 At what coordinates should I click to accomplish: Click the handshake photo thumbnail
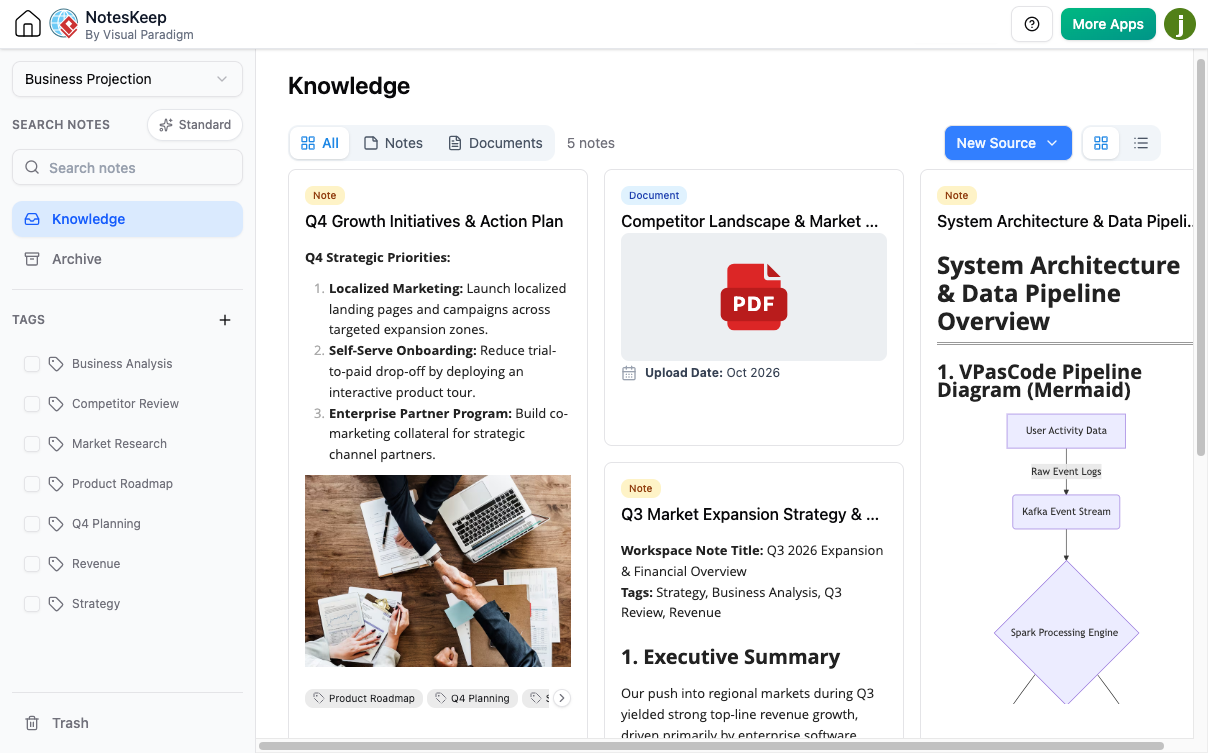coord(438,571)
